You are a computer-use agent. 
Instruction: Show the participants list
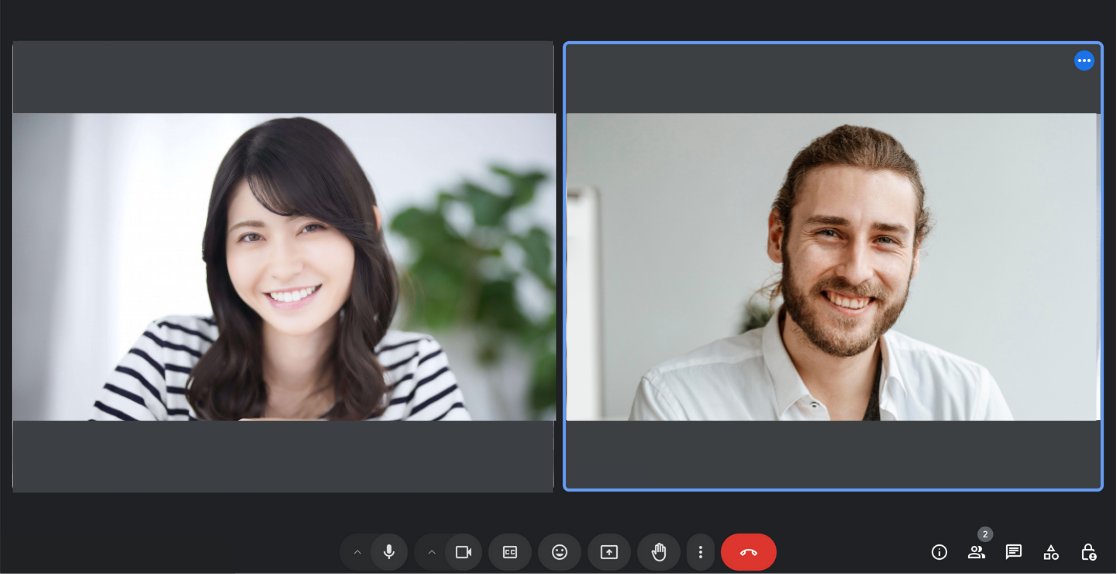pyautogui.click(x=976, y=552)
